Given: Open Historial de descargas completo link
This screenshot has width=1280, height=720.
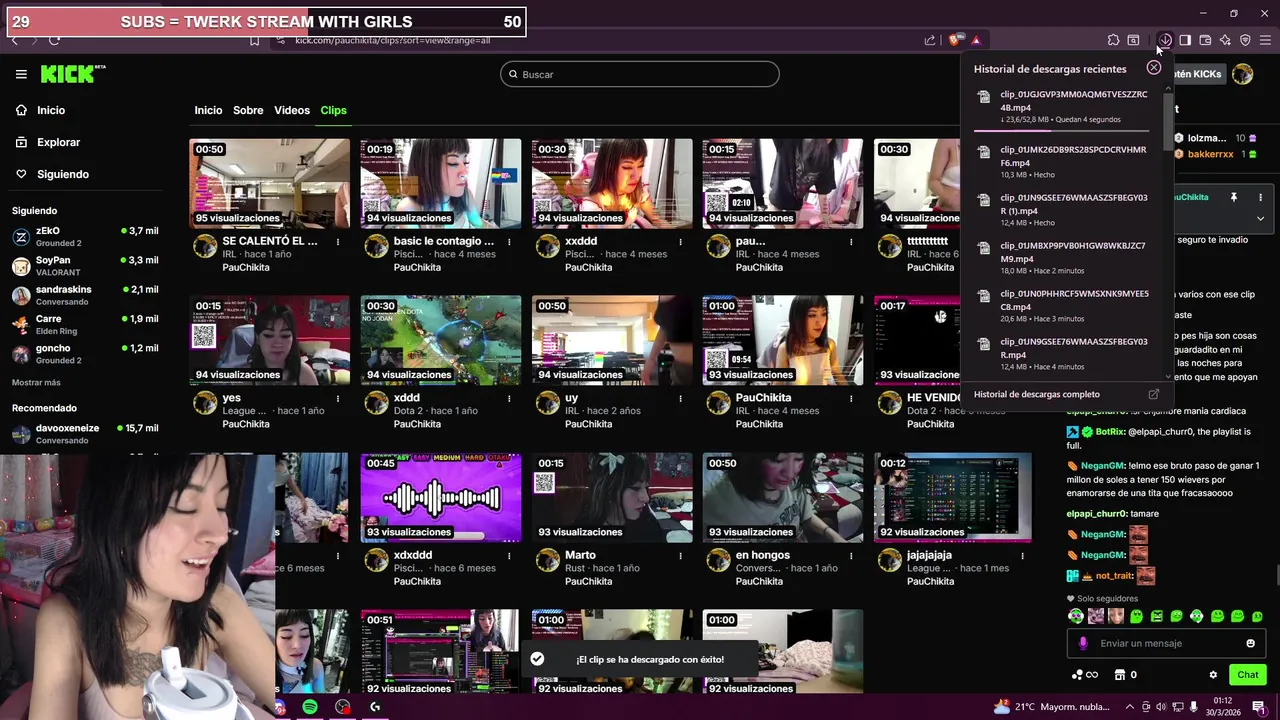Looking at the screenshot, I should [1036, 394].
